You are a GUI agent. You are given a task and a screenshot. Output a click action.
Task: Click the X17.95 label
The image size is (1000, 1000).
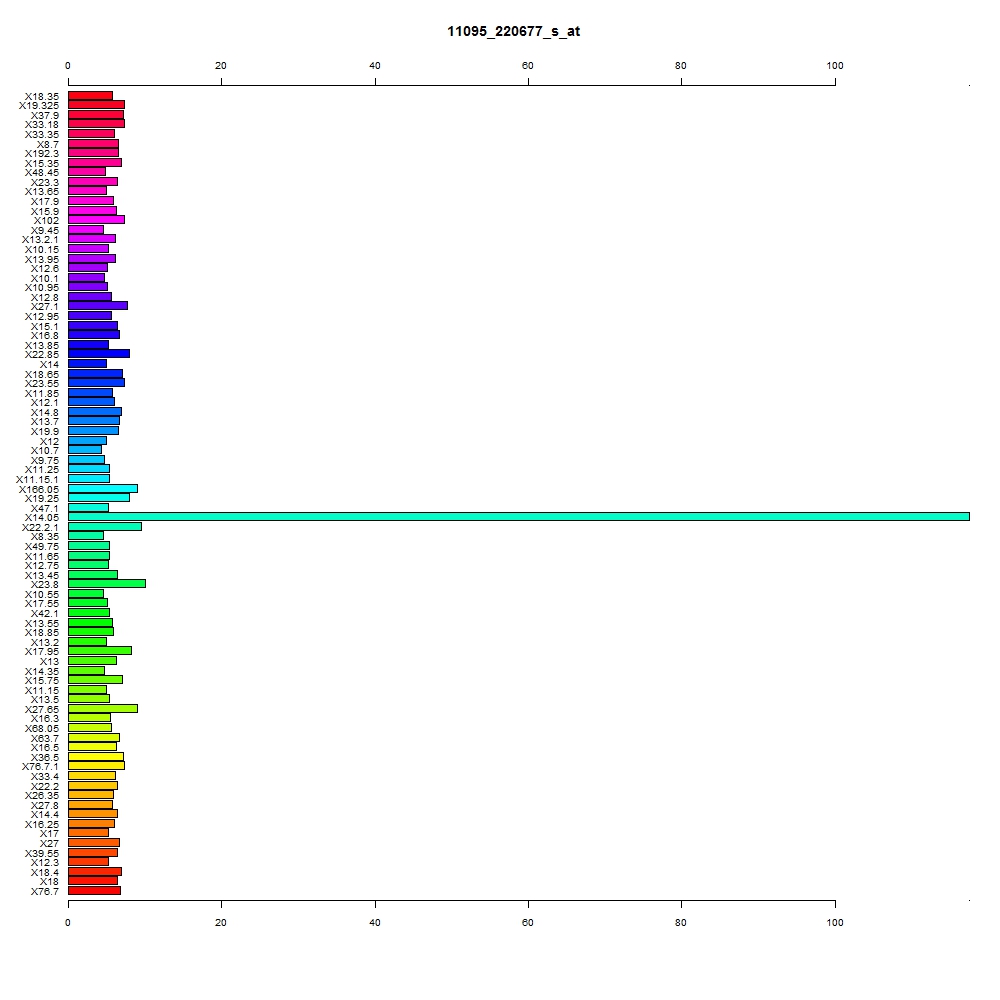41,651
